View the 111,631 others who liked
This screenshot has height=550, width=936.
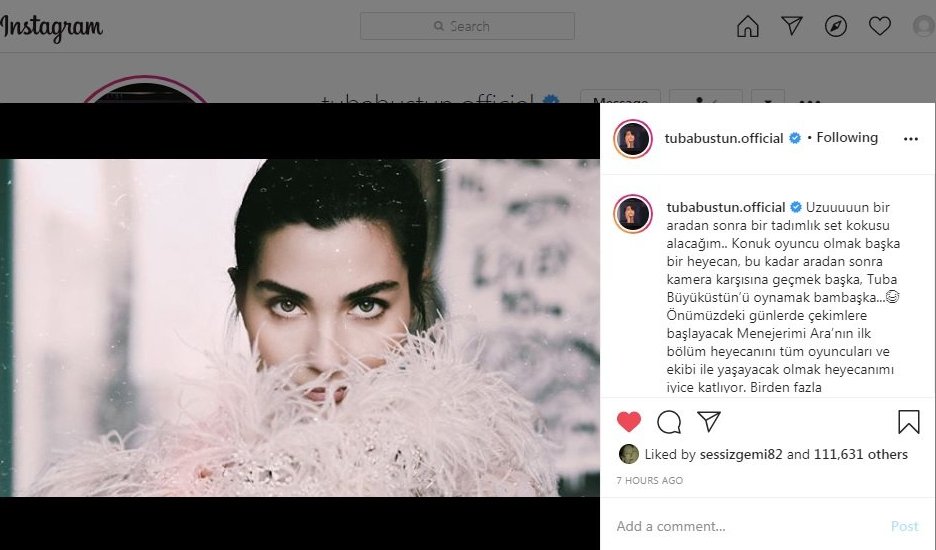[860, 454]
